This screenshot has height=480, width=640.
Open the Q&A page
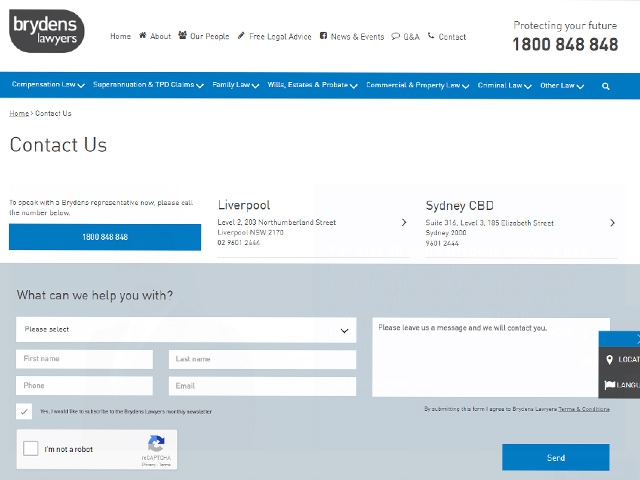(411, 37)
